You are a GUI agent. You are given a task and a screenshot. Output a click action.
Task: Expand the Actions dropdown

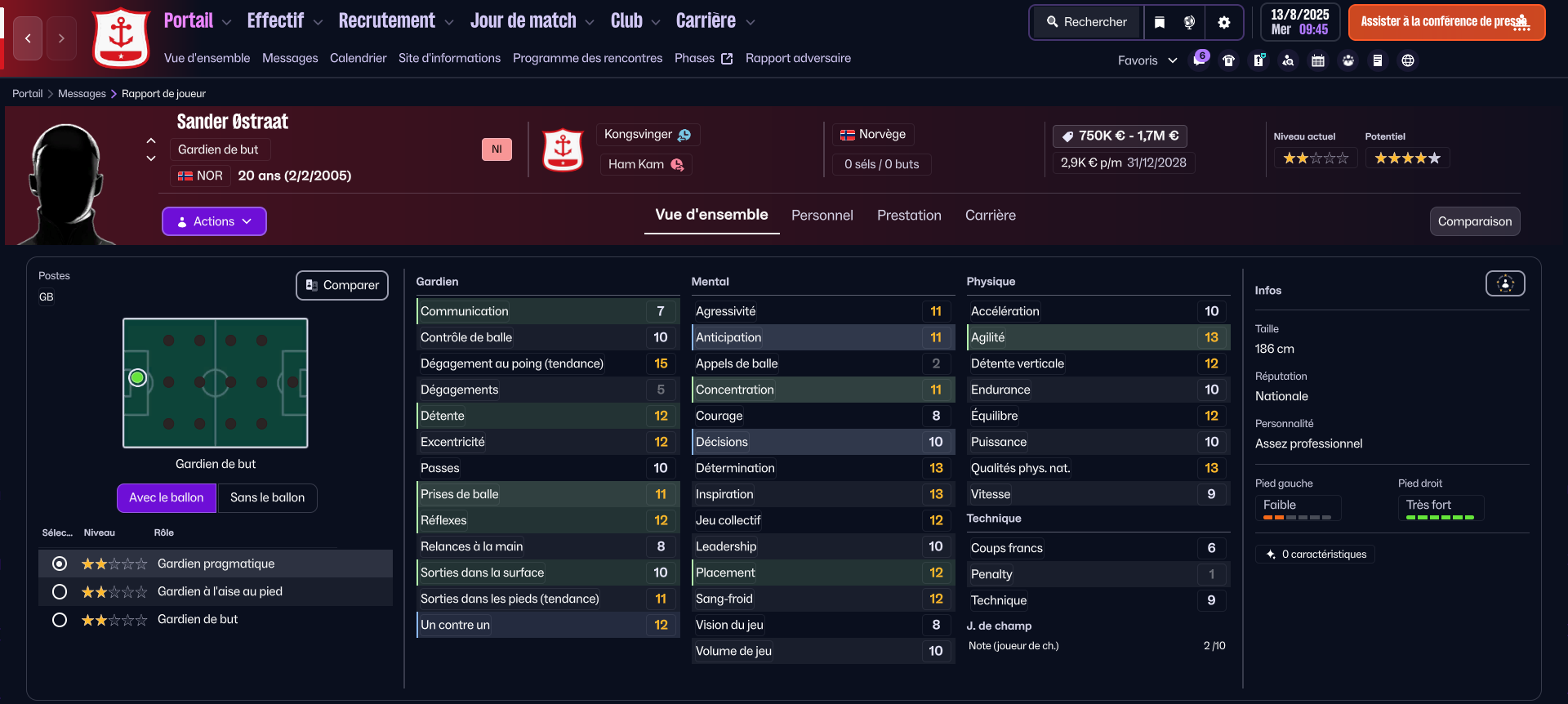[x=214, y=221]
